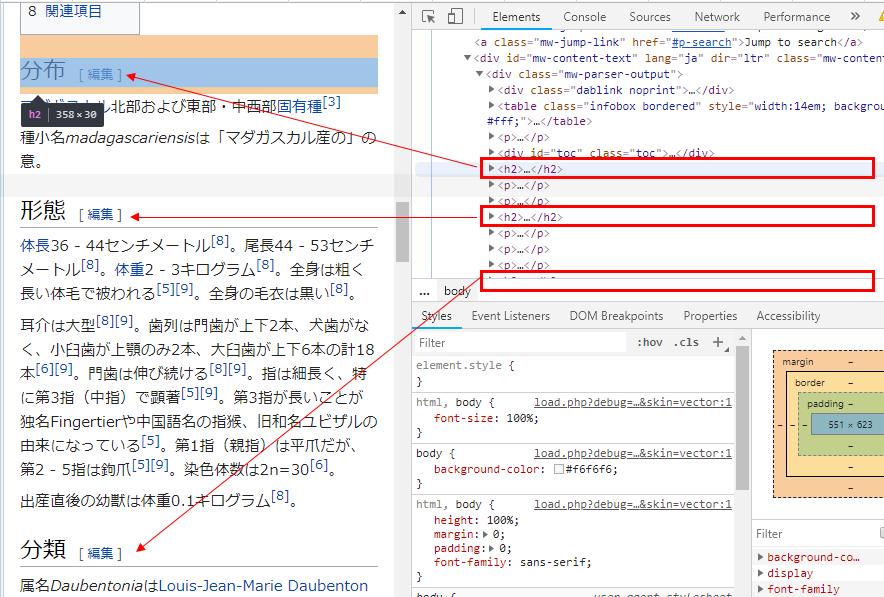Toggle the .cls class editor button
This screenshot has width=884, height=597.
686,342
